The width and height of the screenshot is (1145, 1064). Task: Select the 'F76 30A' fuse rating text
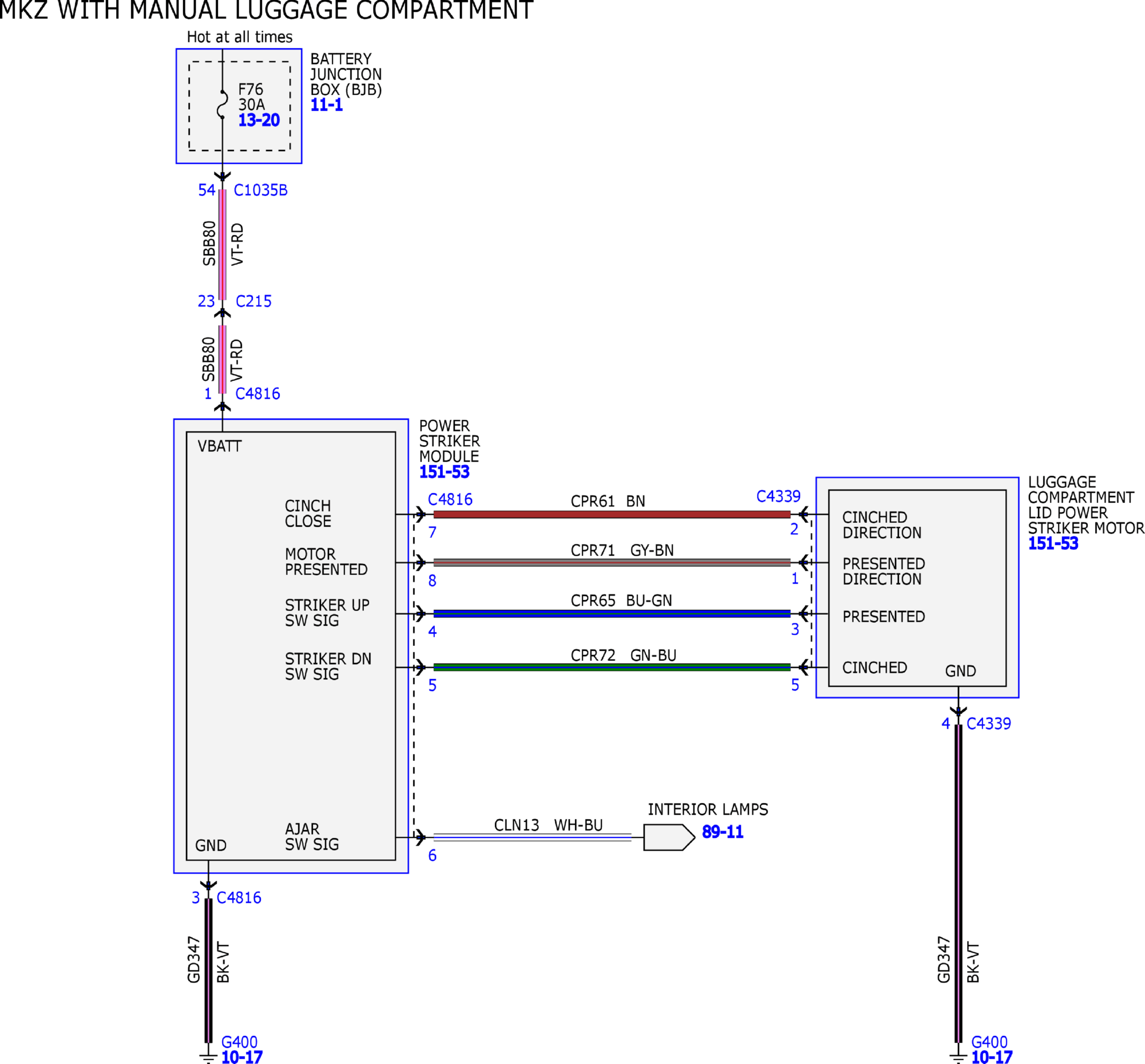pos(251,97)
